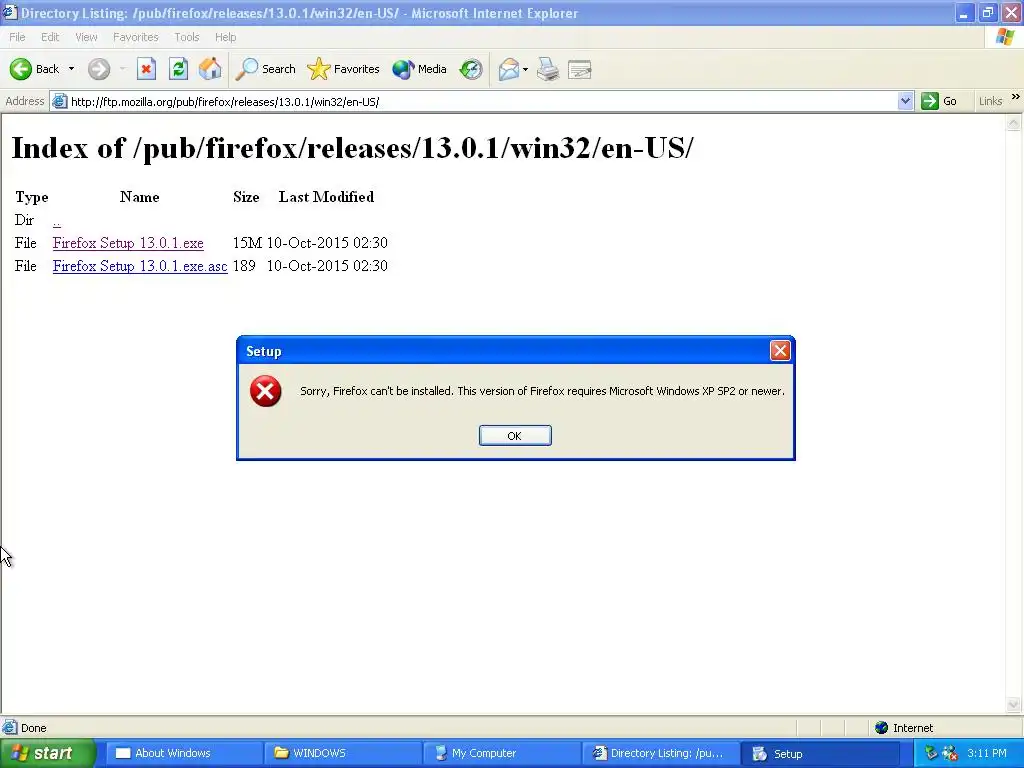Click the Start button
Viewport: 1024px width, 768px height.
[47, 753]
